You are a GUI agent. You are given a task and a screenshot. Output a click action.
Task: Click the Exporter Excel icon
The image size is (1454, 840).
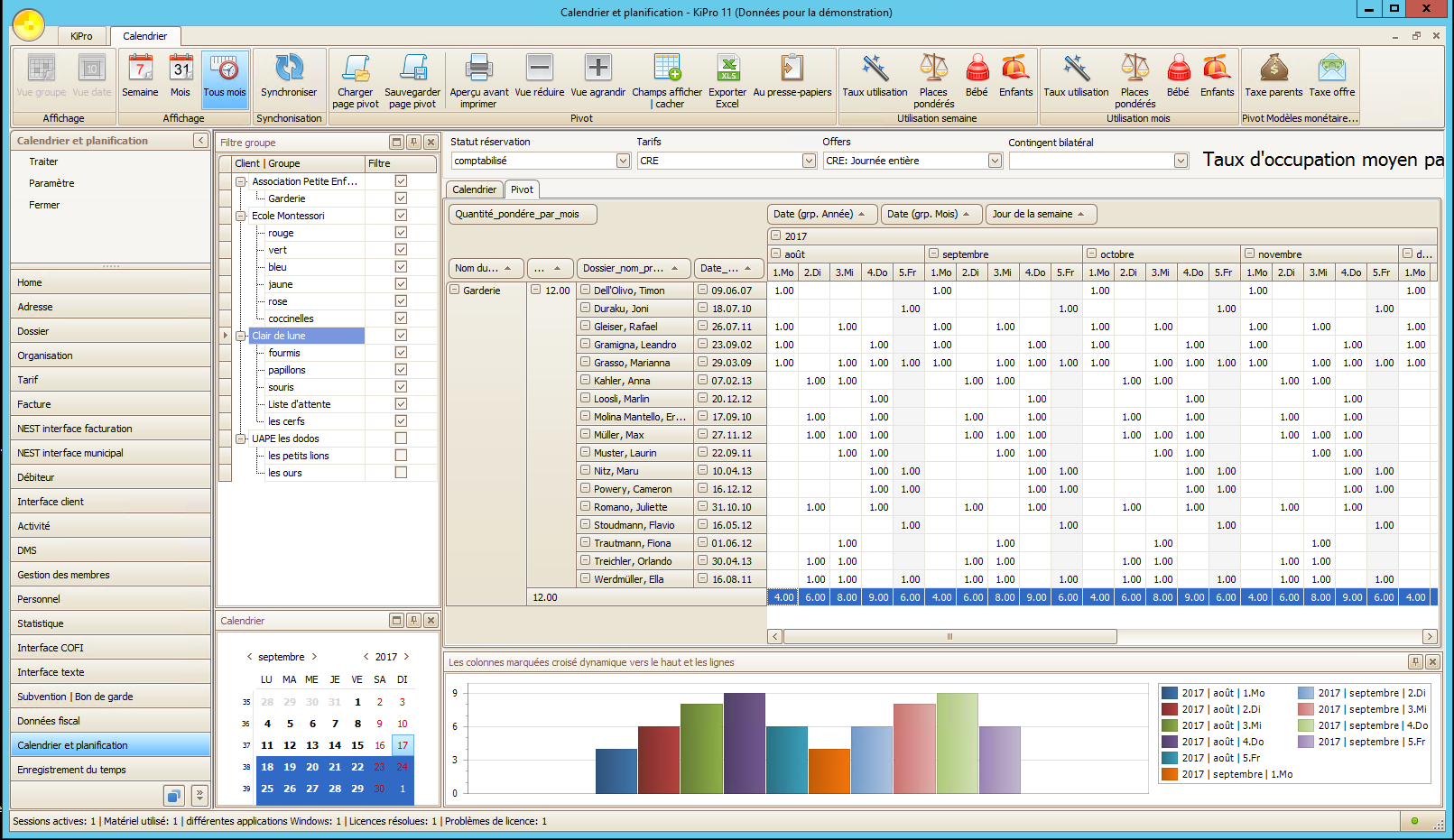(727, 69)
